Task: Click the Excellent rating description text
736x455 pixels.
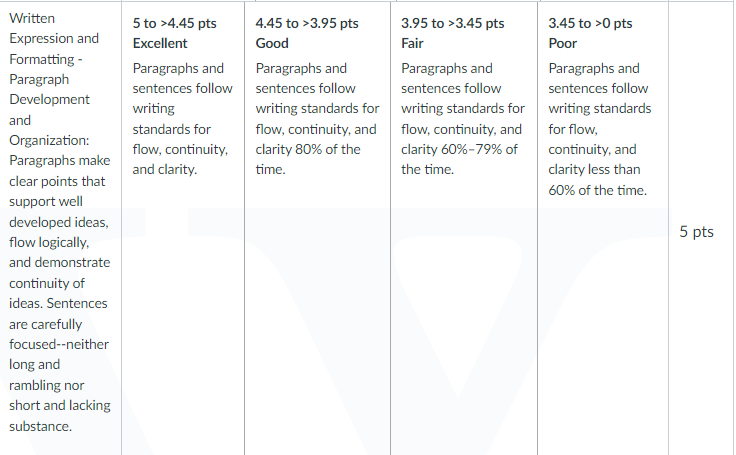Action: click(x=182, y=118)
